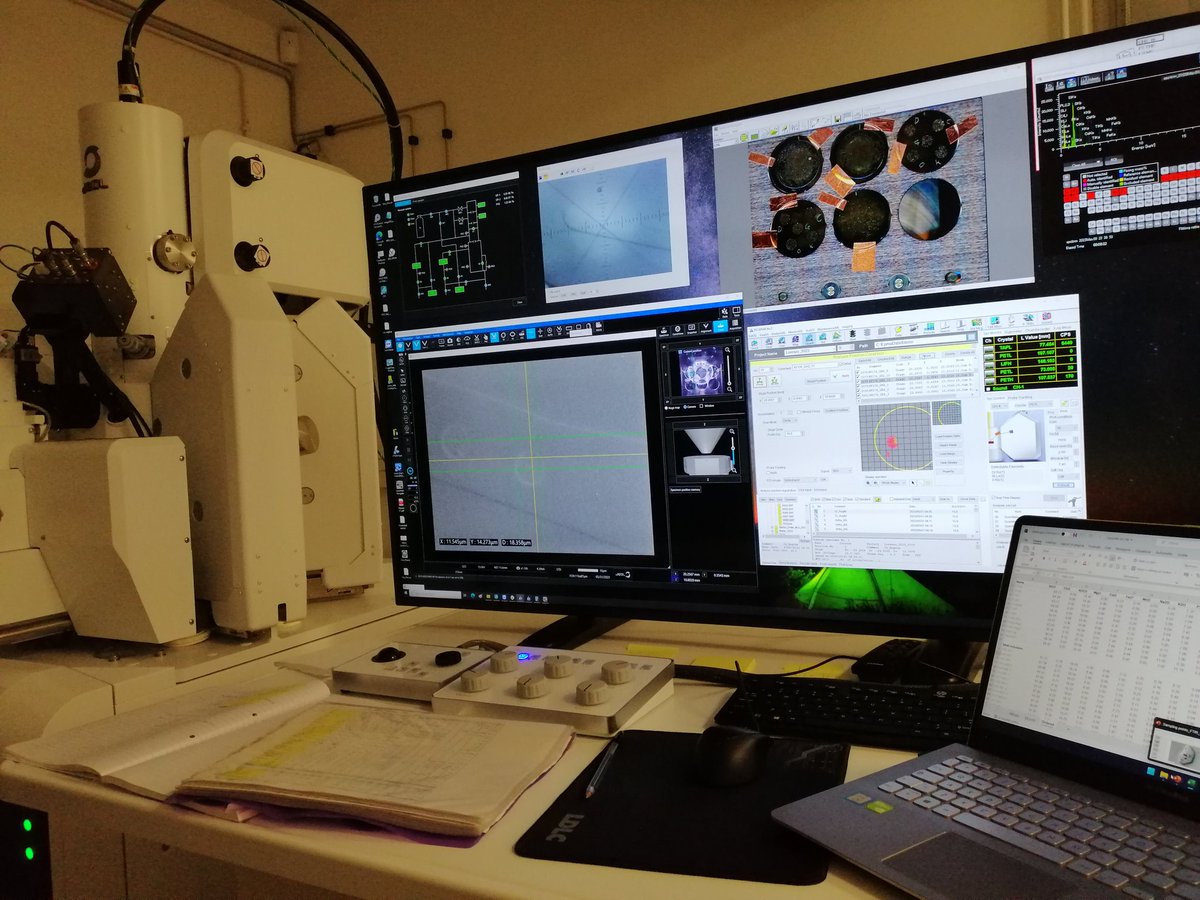The height and width of the screenshot is (900, 1200).
Task: Click the purple sample holder navigation thumbnail
Action: tap(702, 371)
